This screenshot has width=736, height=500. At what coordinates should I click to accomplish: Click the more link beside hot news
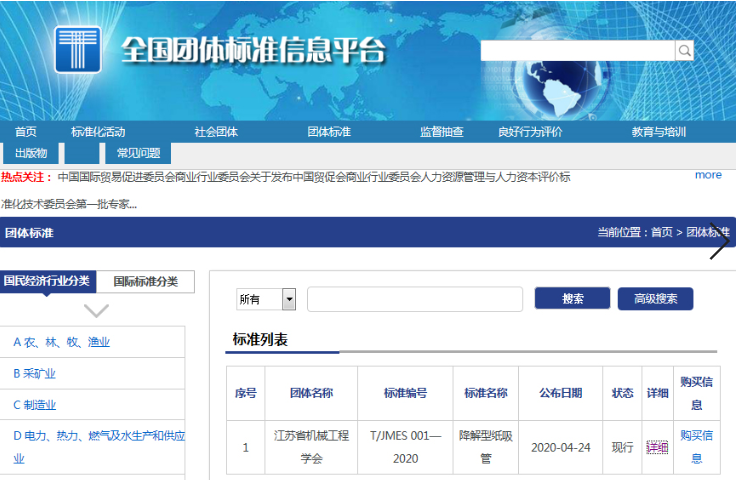pyautogui.click(x=708, y=175)
